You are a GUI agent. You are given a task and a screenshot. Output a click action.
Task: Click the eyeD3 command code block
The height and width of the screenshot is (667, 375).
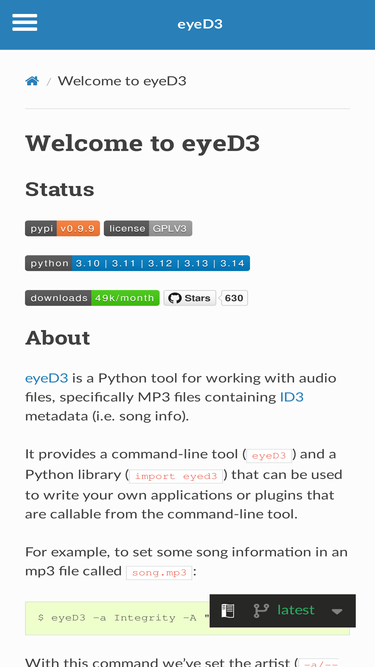(x=187, y=618)
